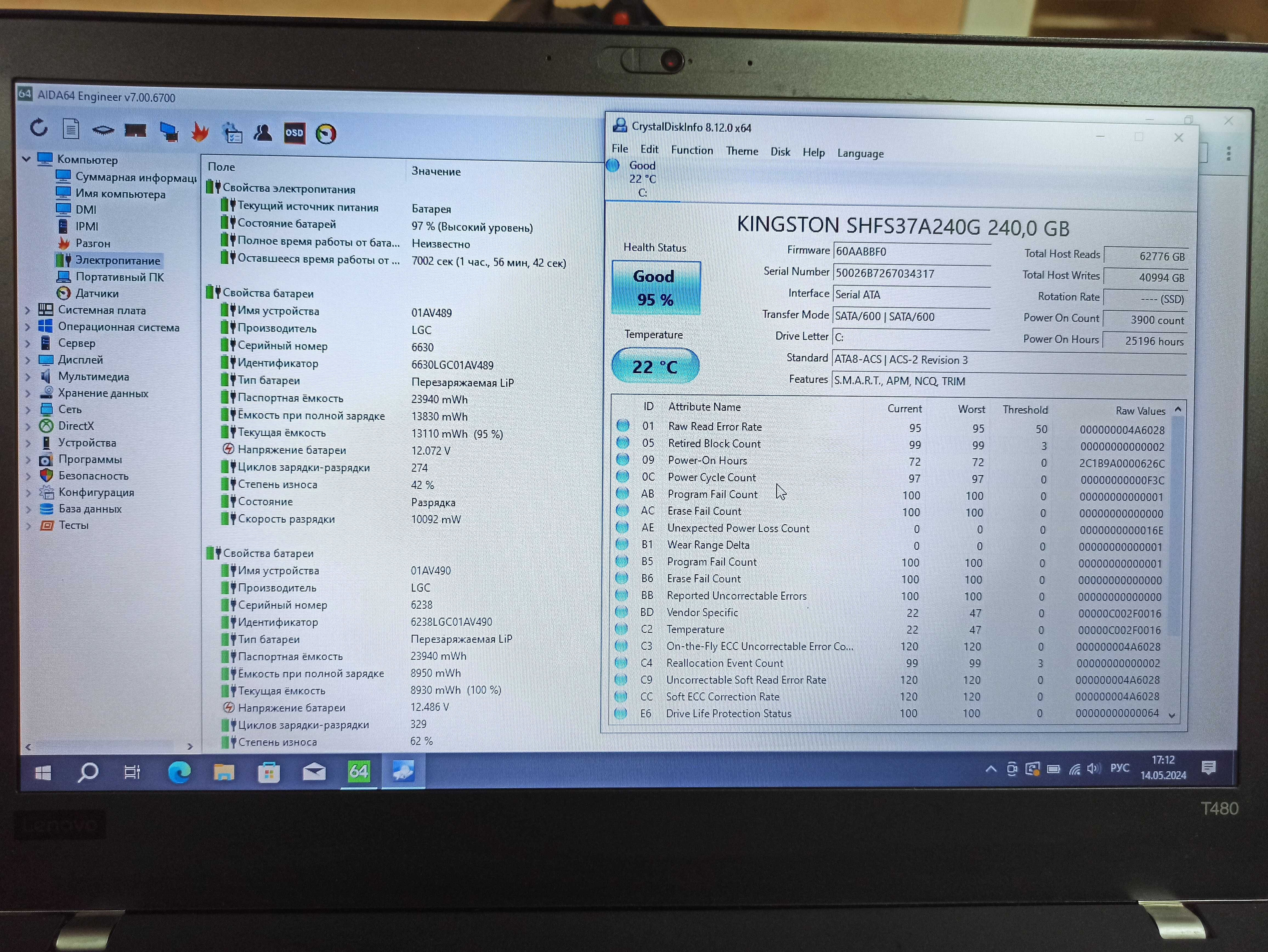1268x952 pixels.
Task: Launch the AIDA64 stability test flame icon
Action: [200, 132]
